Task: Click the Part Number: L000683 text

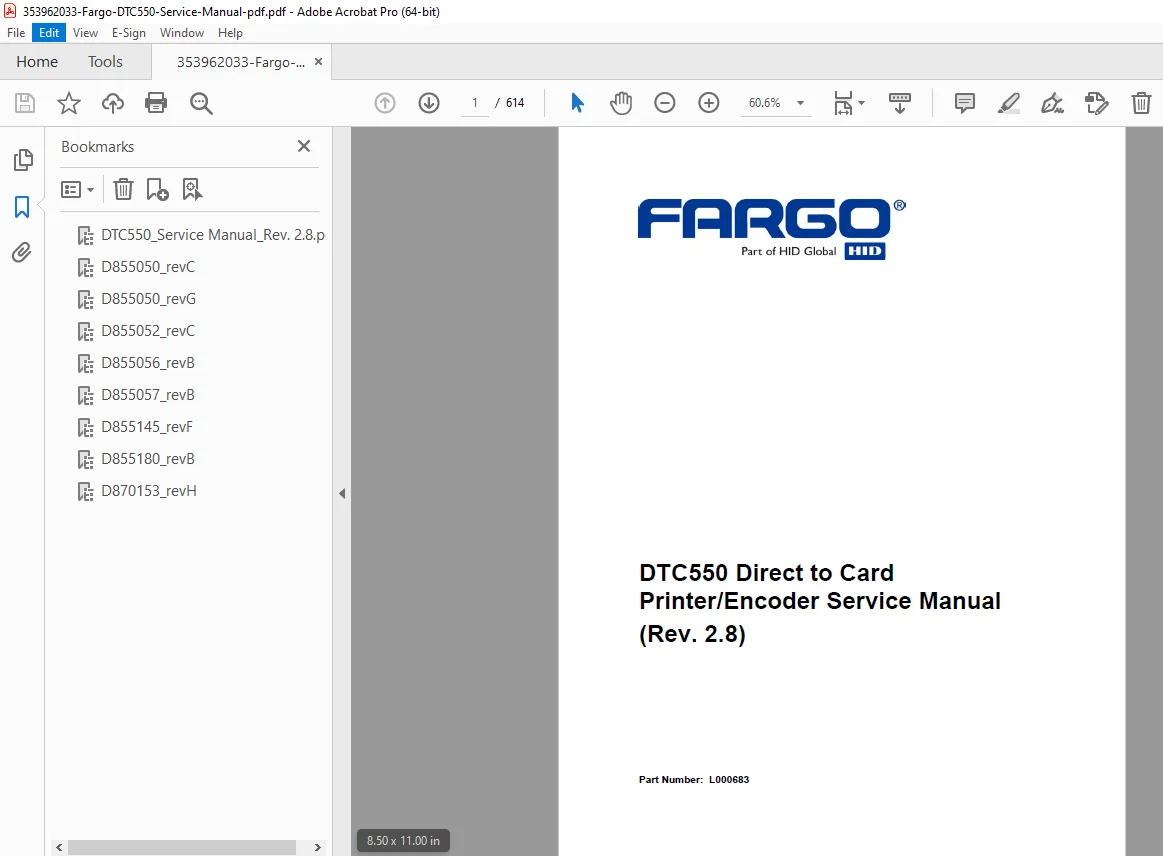Action: pyautogui.click(x=693, y=780)
